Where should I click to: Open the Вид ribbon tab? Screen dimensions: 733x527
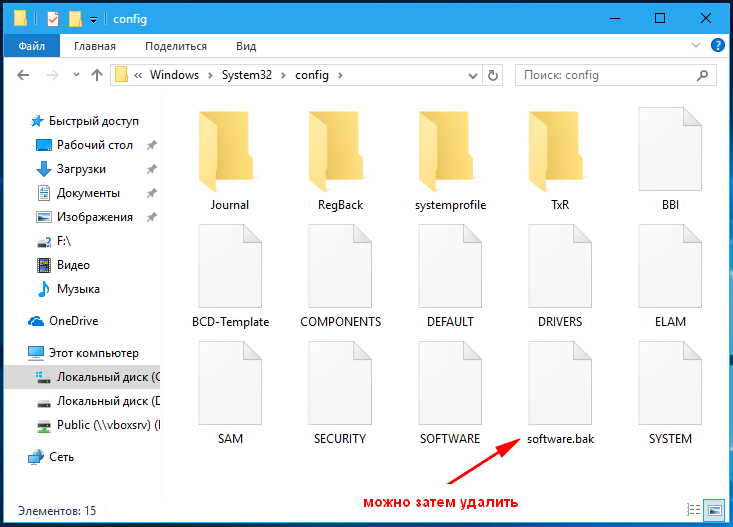coord(246,46)
